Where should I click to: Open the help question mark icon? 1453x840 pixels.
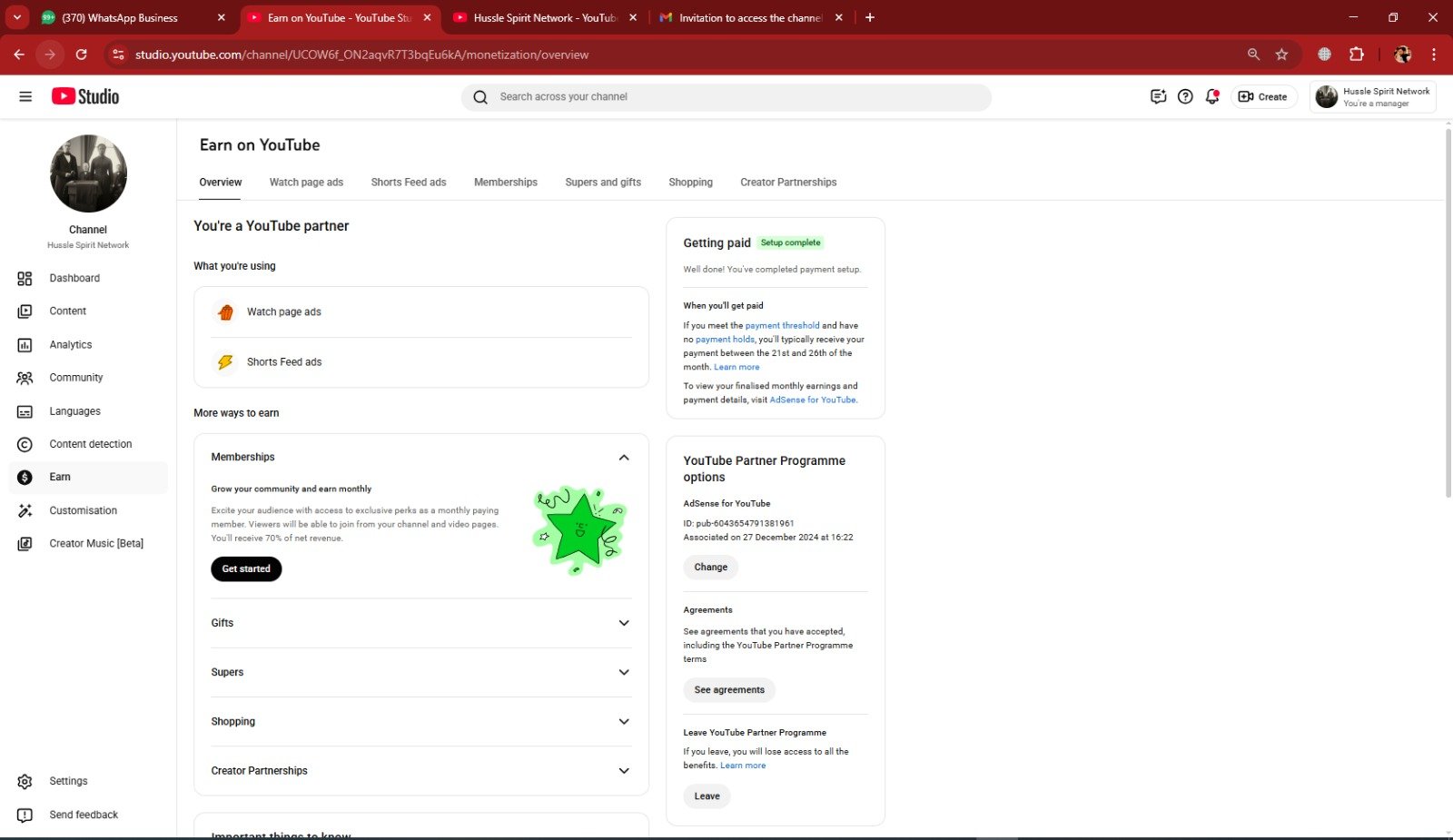pyautogui.click(x=1185, y=96)
